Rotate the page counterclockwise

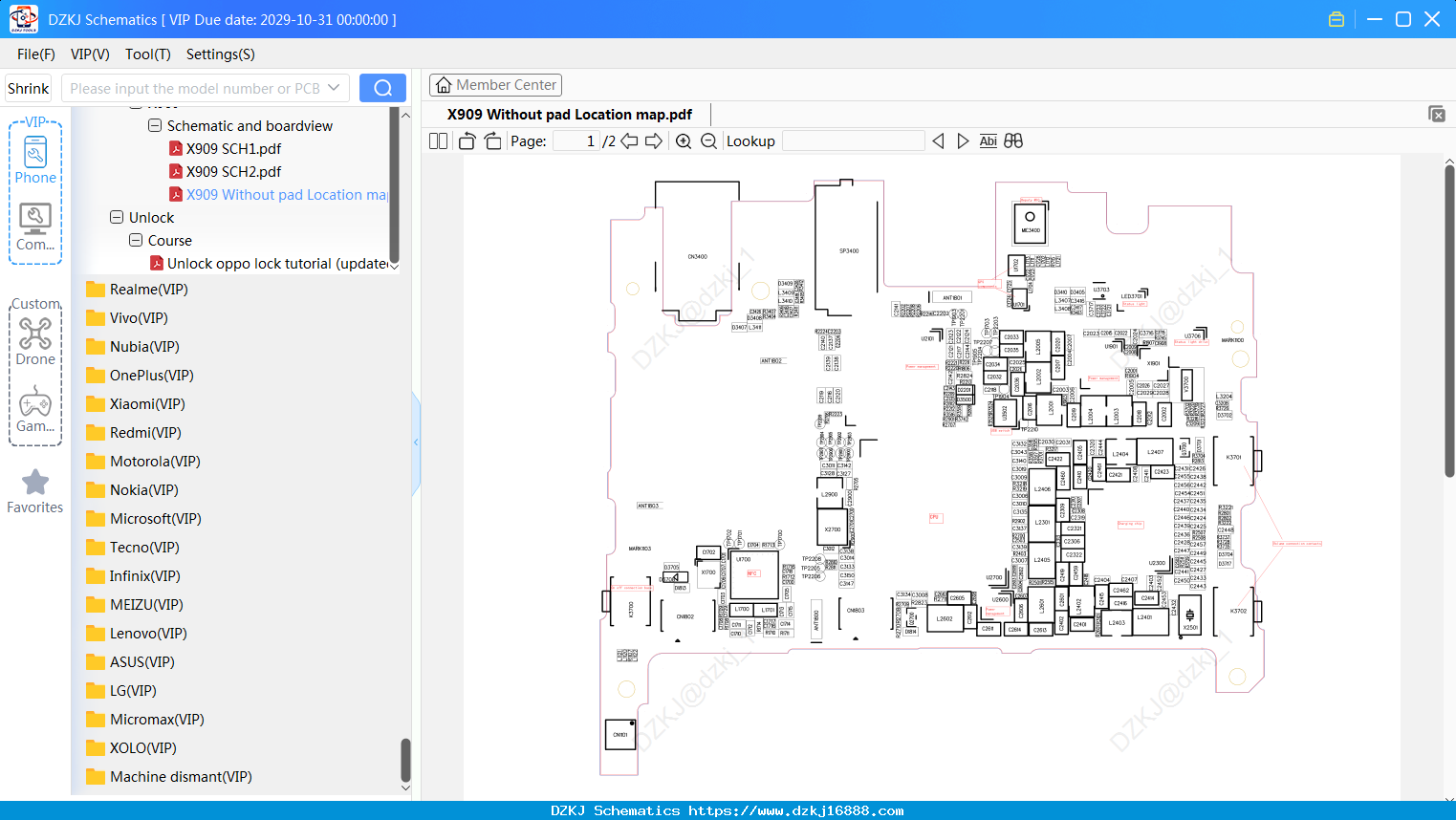coord(467,141)
